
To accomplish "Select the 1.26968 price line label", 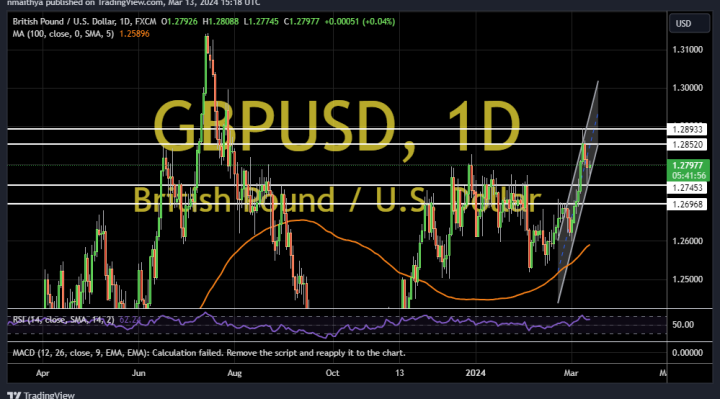I will point(687,204).
